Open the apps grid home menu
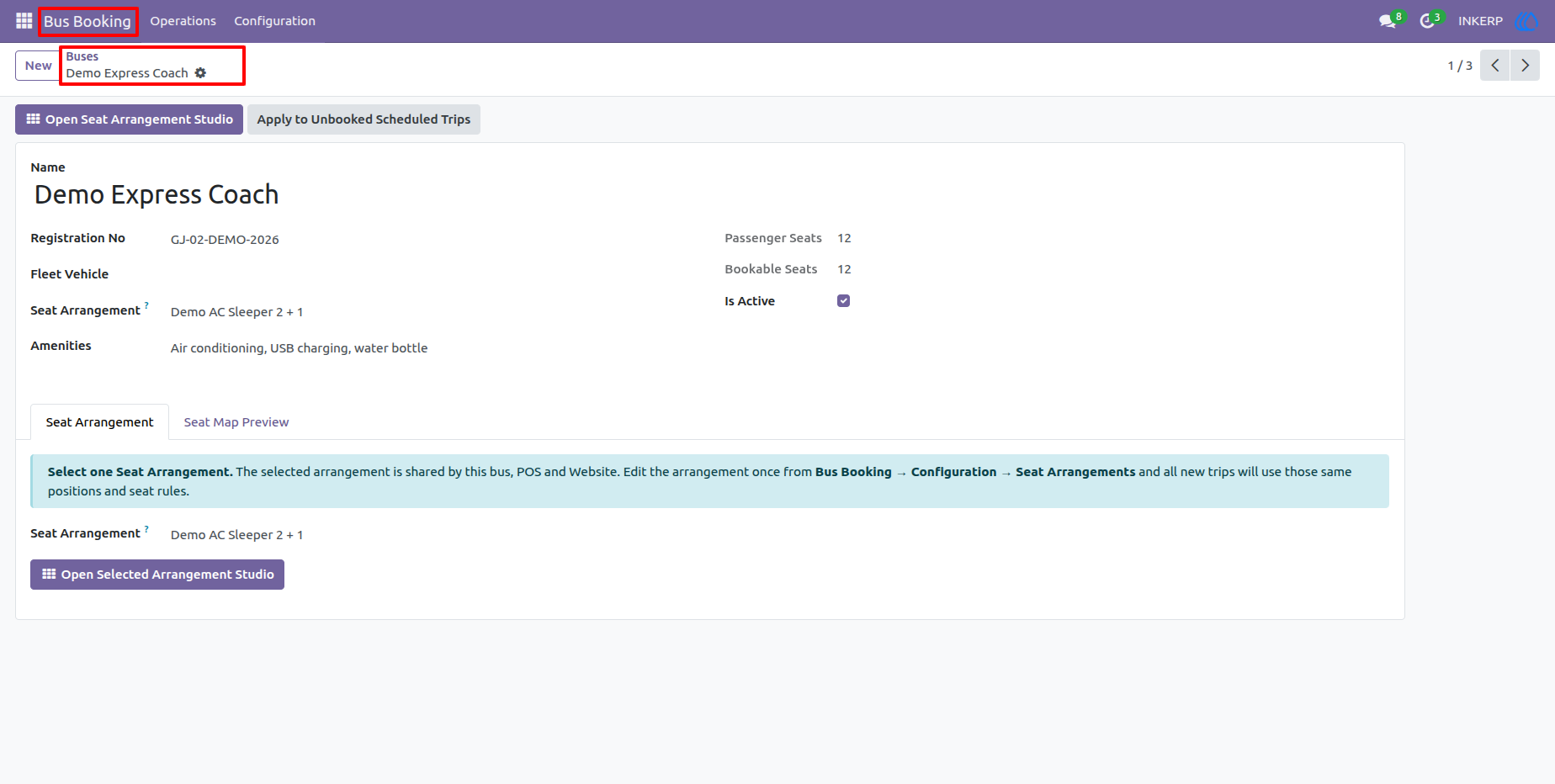The height and width of the screenshot is (784, 1555). tap(24, 21)
